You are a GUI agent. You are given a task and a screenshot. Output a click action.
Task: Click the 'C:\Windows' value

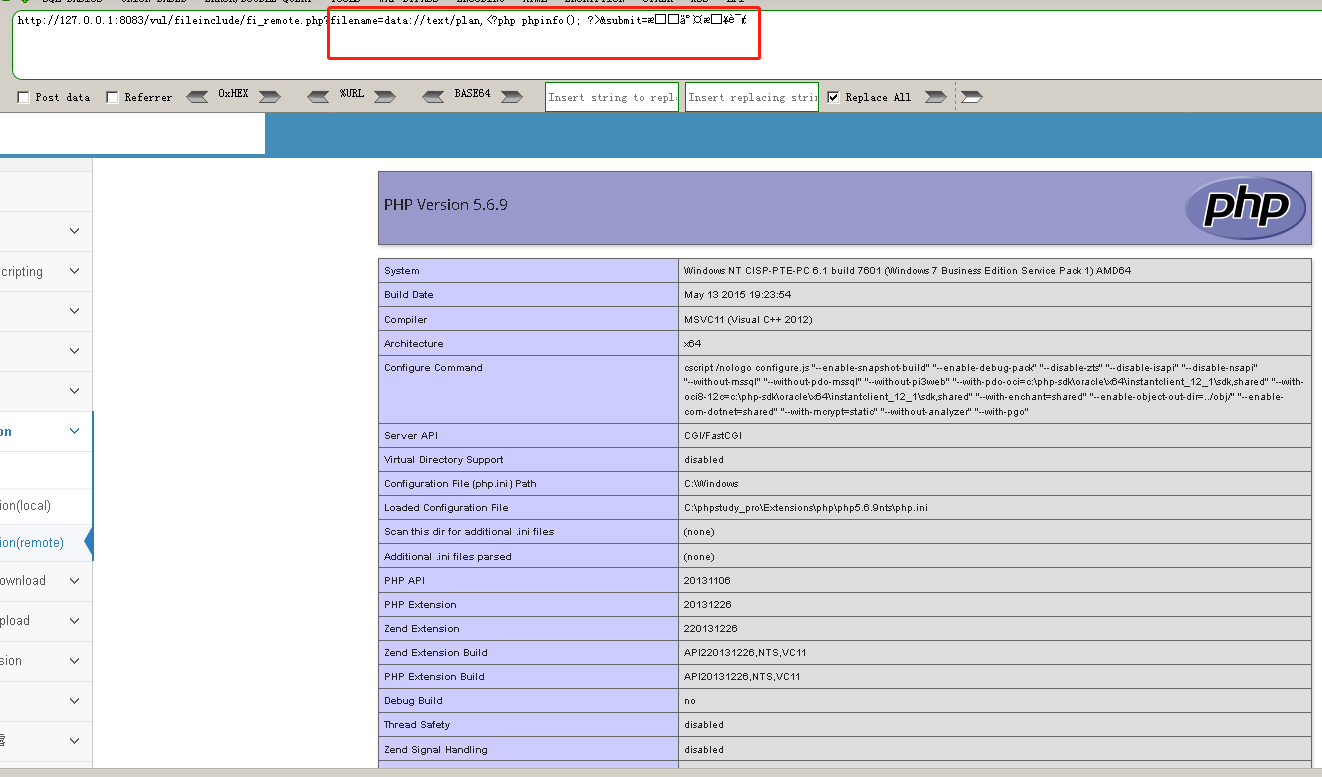[711, 484]
